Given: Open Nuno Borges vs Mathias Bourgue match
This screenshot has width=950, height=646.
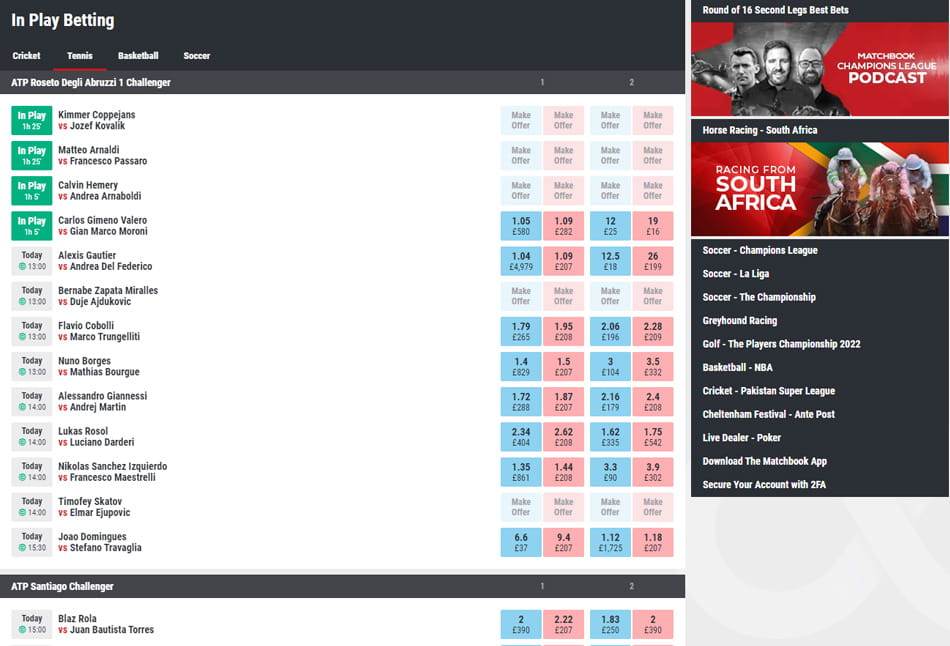Looking at the screenshot, I should click(x=99, y=366).
